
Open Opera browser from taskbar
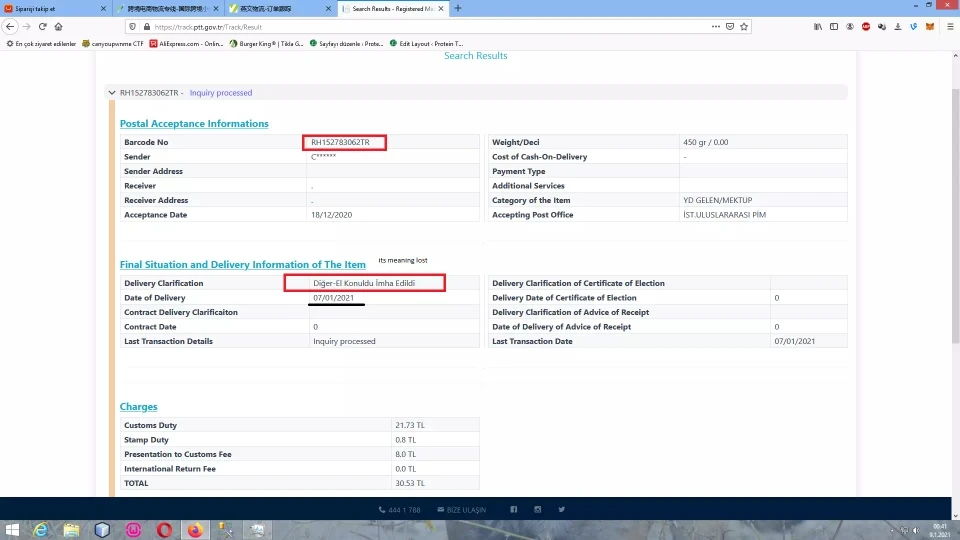(x=164, y=530)
